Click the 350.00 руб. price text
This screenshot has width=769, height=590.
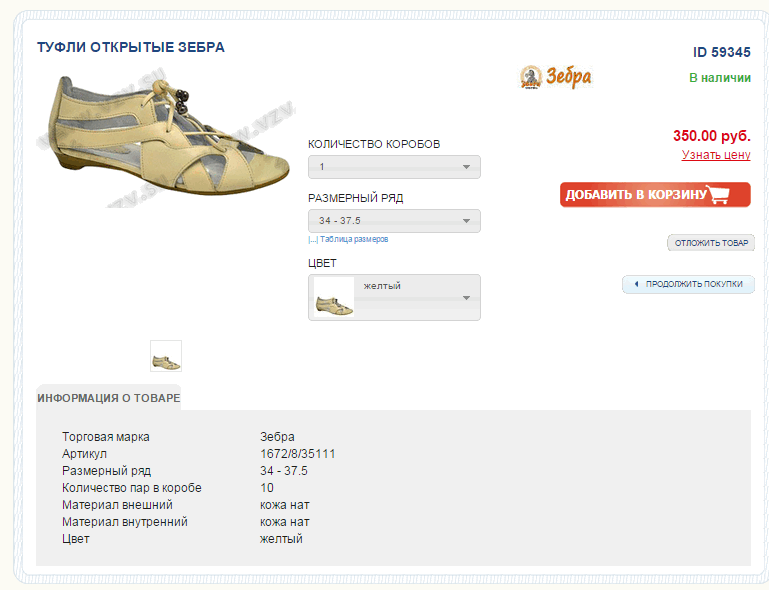pos(712,135)
